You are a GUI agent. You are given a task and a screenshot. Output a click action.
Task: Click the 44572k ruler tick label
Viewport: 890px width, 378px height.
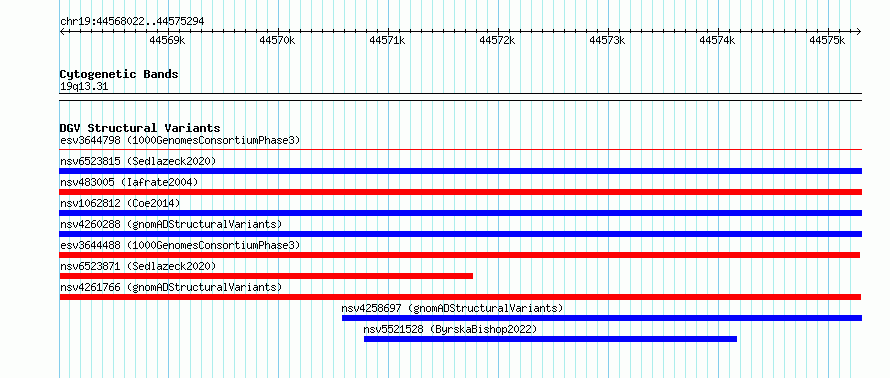coord(497,40)
